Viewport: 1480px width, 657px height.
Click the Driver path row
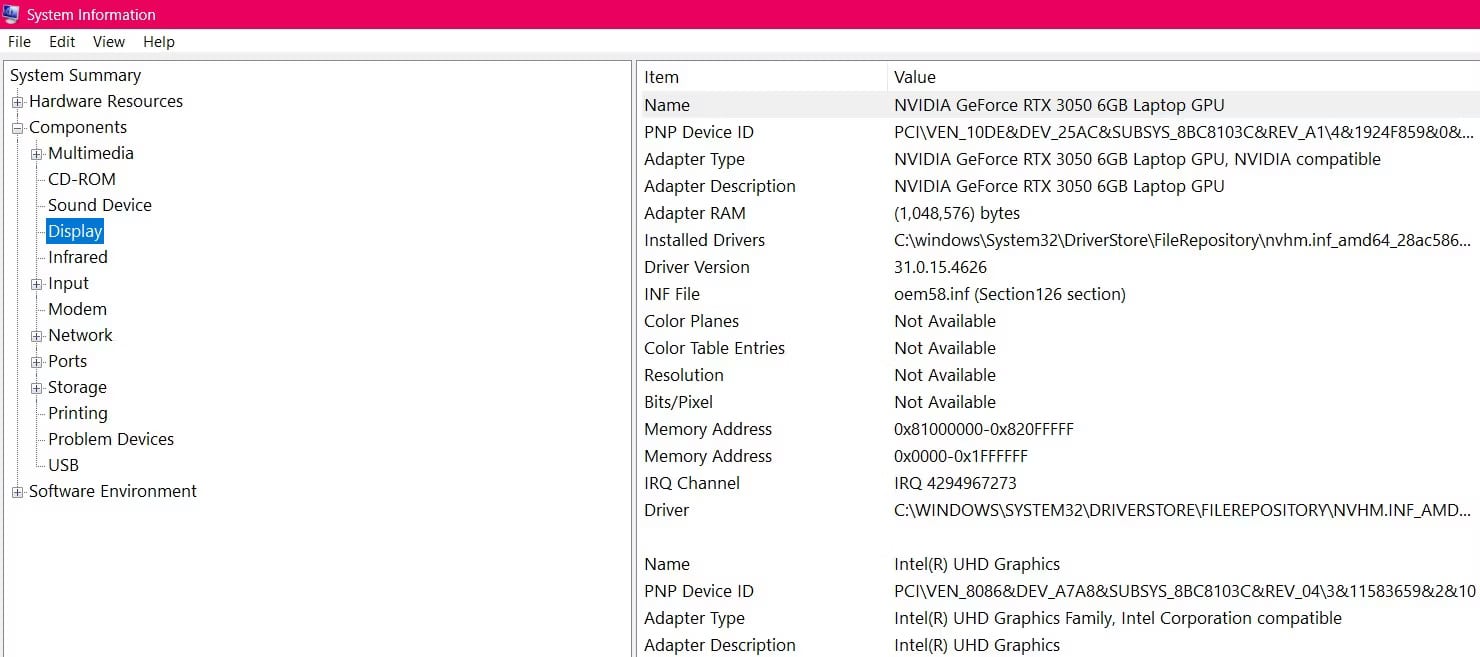[x=1060, y=510]
